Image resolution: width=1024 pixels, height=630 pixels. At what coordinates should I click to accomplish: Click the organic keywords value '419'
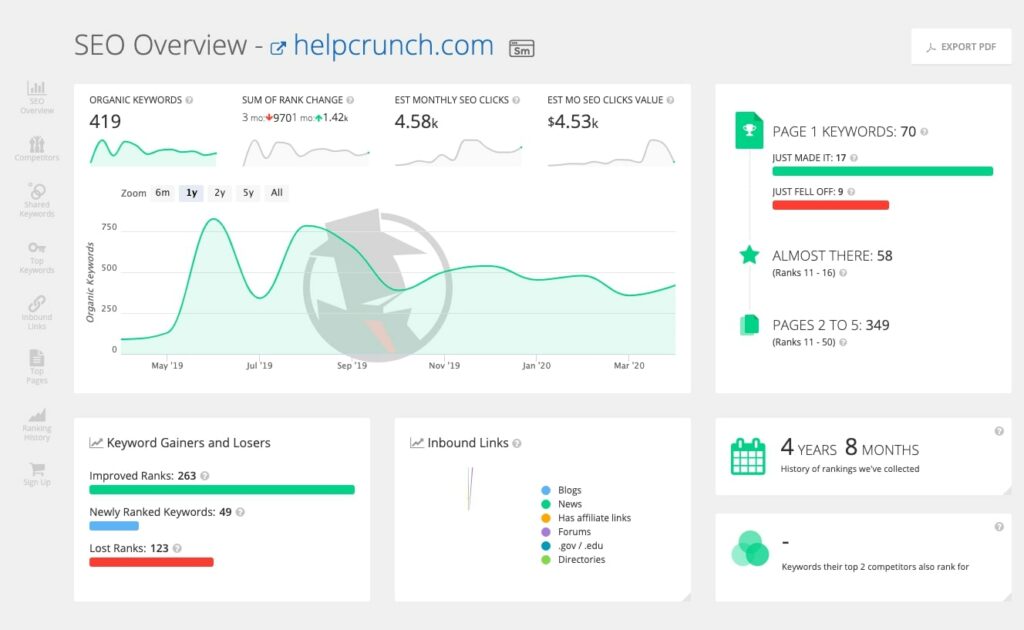pos(105,121)
